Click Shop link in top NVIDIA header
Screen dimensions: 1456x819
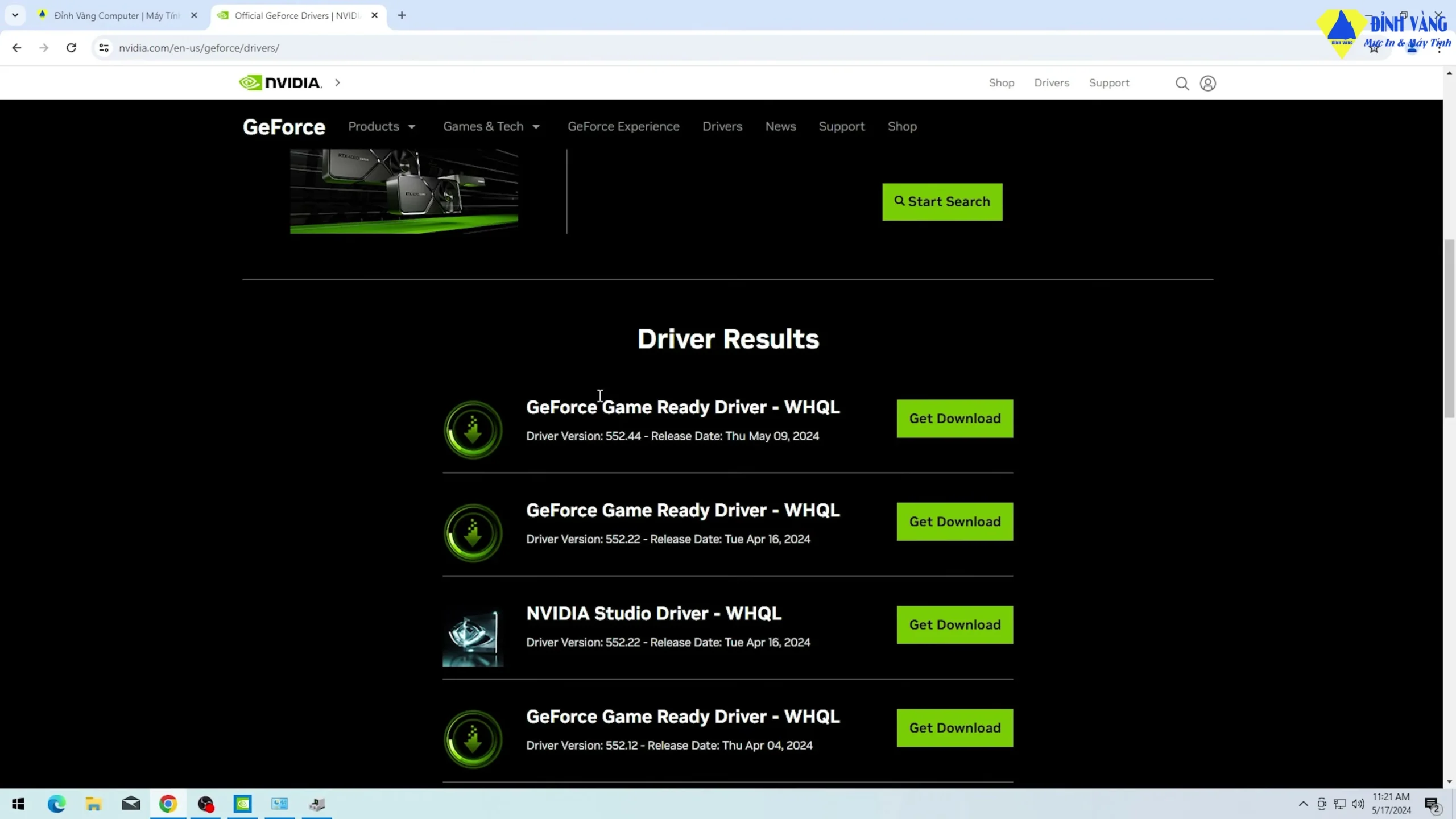[x=1001, y=83]
